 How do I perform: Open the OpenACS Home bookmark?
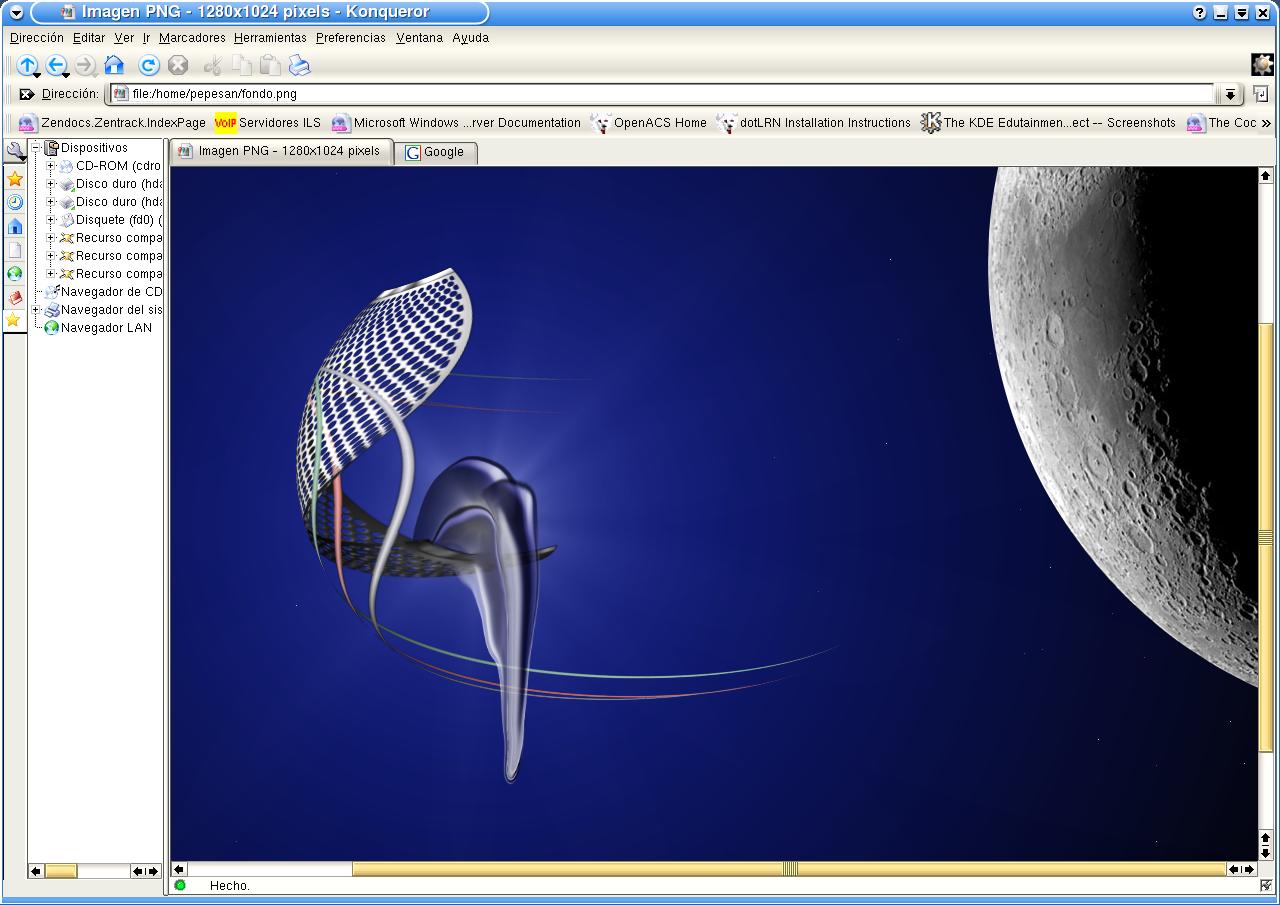[659, 123]
